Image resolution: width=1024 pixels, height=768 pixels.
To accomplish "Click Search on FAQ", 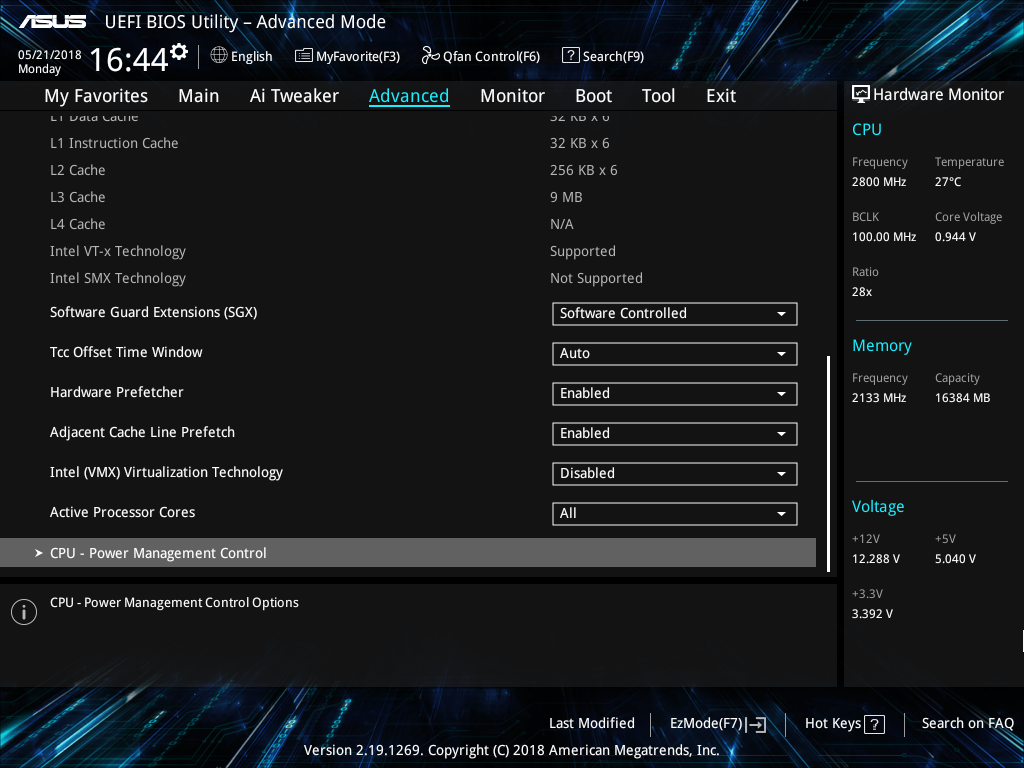I will point(967,723).
